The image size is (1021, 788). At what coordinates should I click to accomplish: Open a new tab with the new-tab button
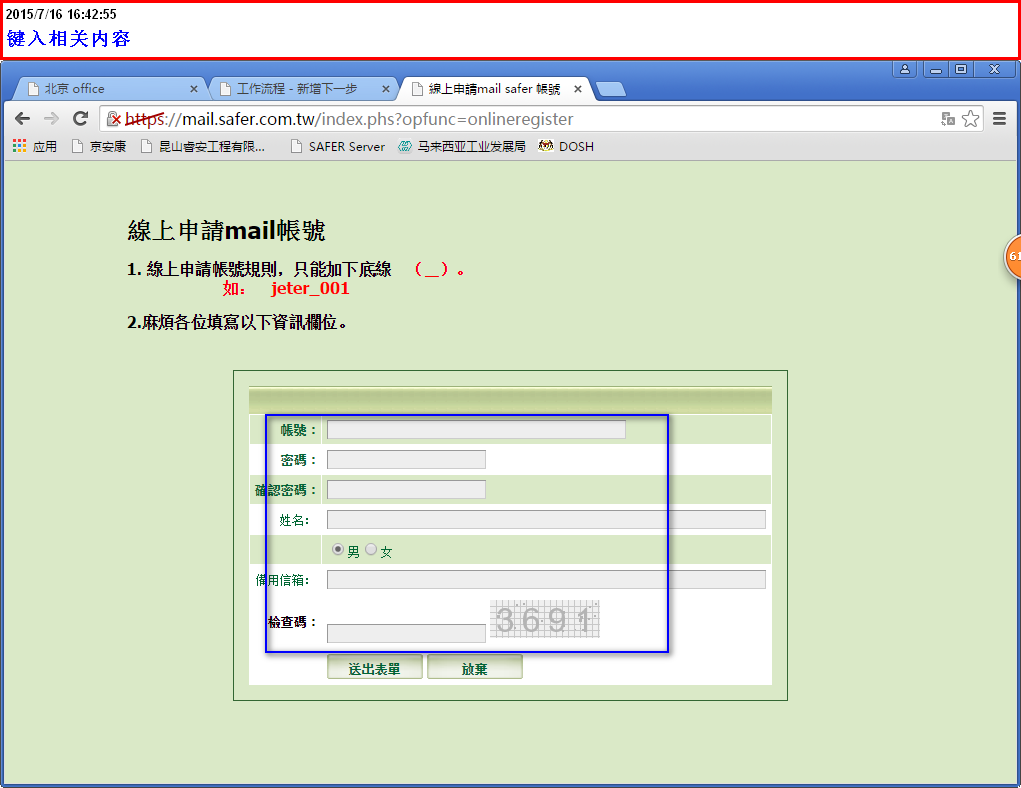tap(610, 89)
